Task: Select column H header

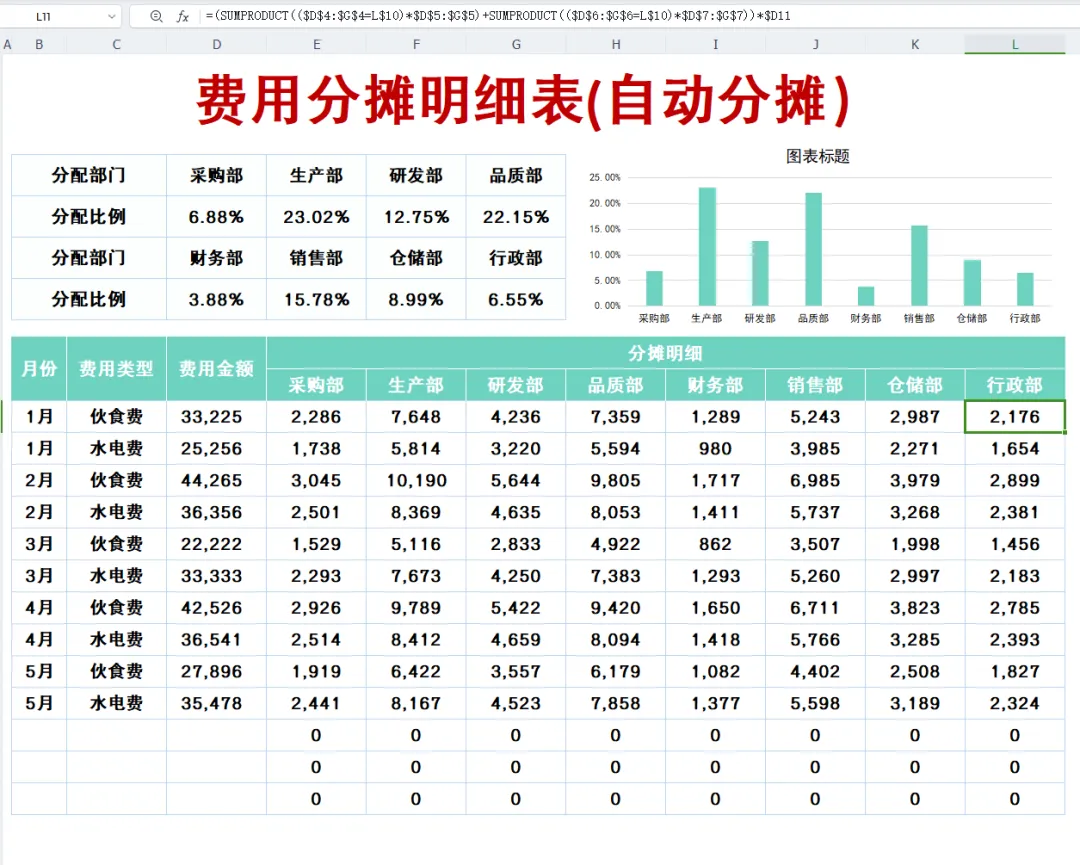Action: coord(616,44)
